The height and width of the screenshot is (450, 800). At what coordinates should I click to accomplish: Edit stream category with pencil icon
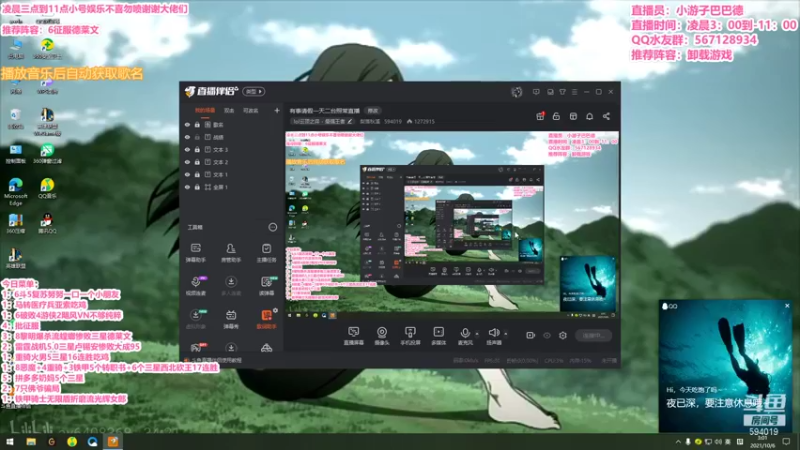pos(350,121)
